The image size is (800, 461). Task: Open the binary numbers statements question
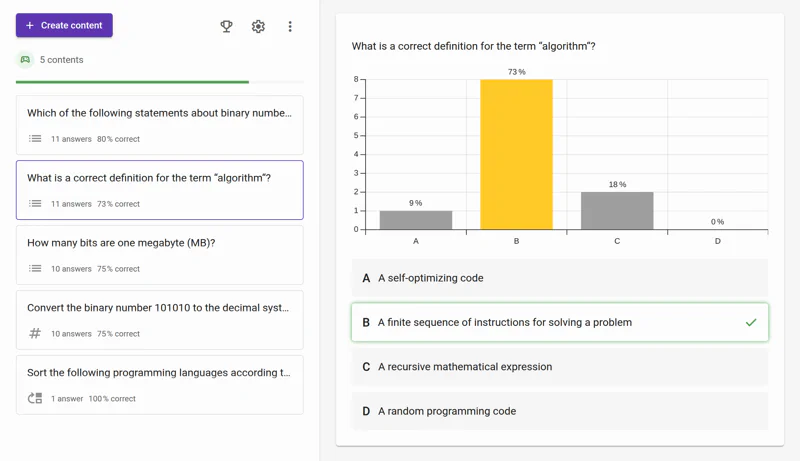(159, 124)
